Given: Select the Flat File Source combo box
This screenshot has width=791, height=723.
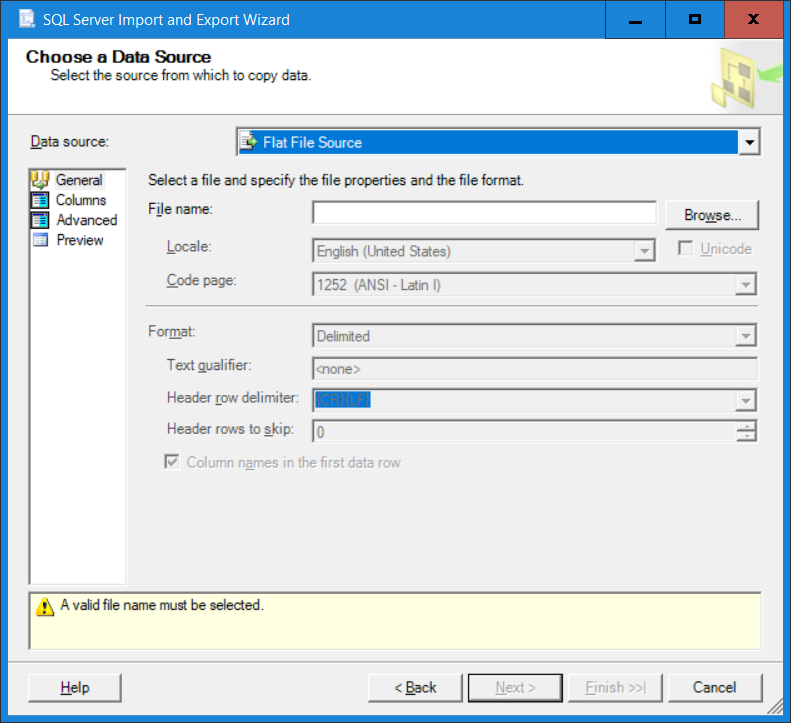Looking at the screenshot, I should [x=498, y=142].
